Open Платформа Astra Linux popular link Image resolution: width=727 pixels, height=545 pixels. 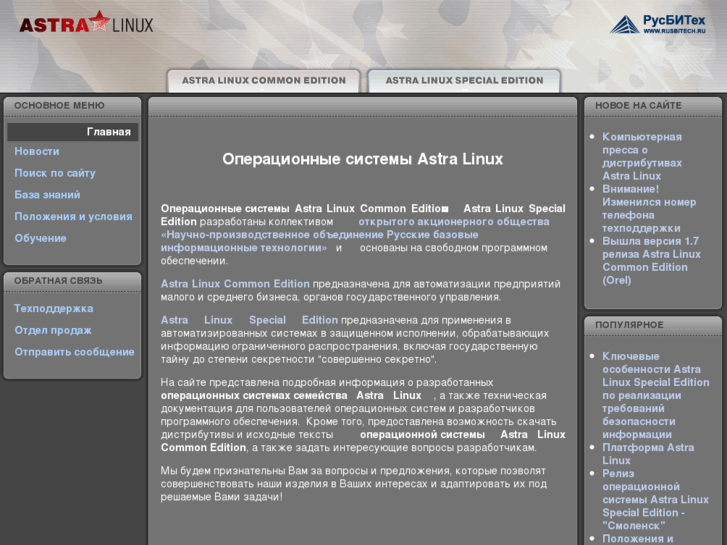coord(648,454)
